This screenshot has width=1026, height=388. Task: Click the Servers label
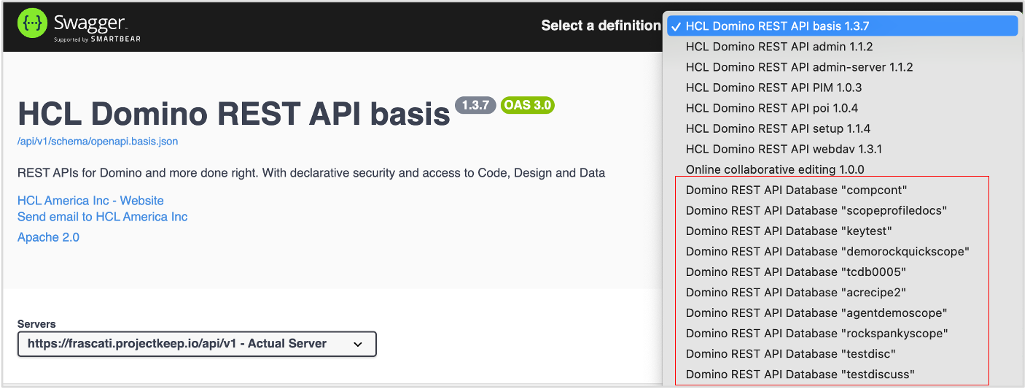[37, 324]
